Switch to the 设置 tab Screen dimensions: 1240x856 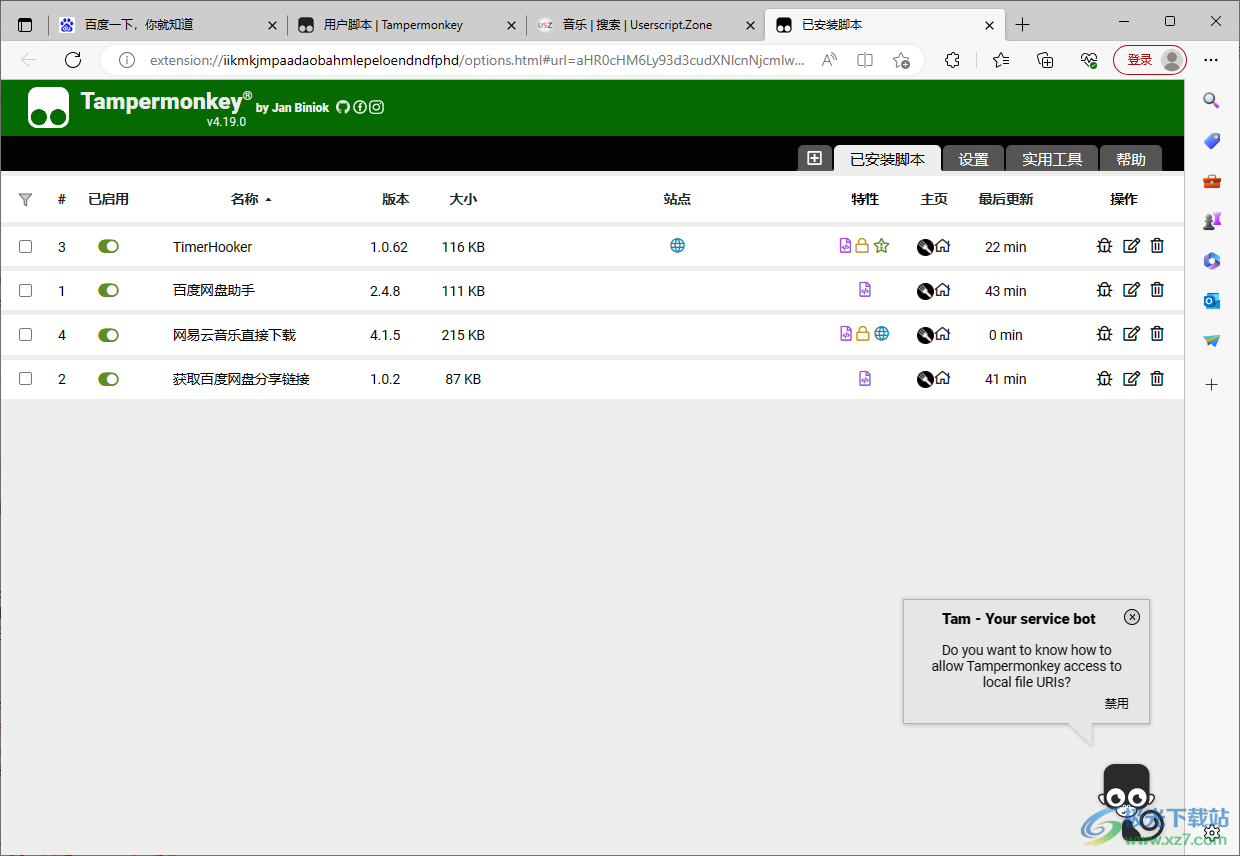coord(973,159)
